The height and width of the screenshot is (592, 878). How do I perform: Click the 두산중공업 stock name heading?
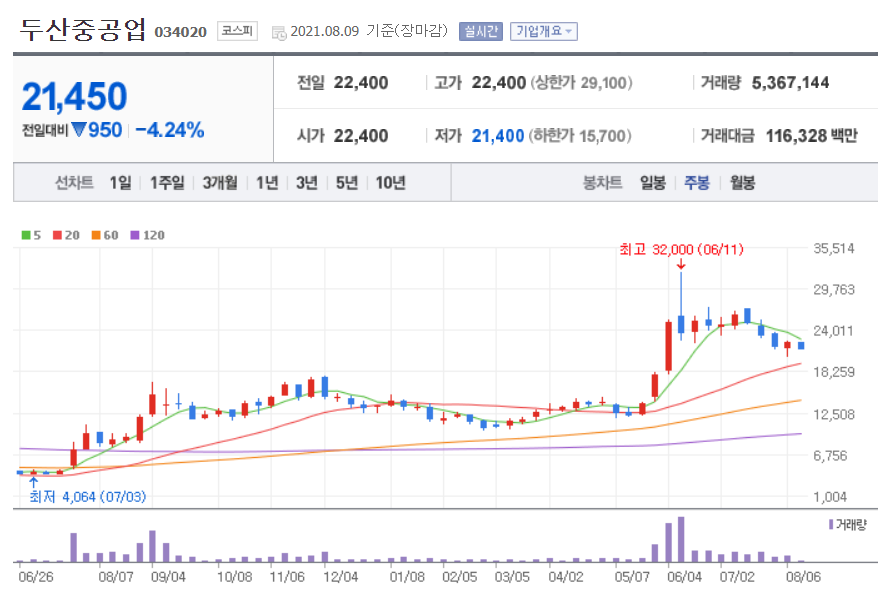(83, 29)
